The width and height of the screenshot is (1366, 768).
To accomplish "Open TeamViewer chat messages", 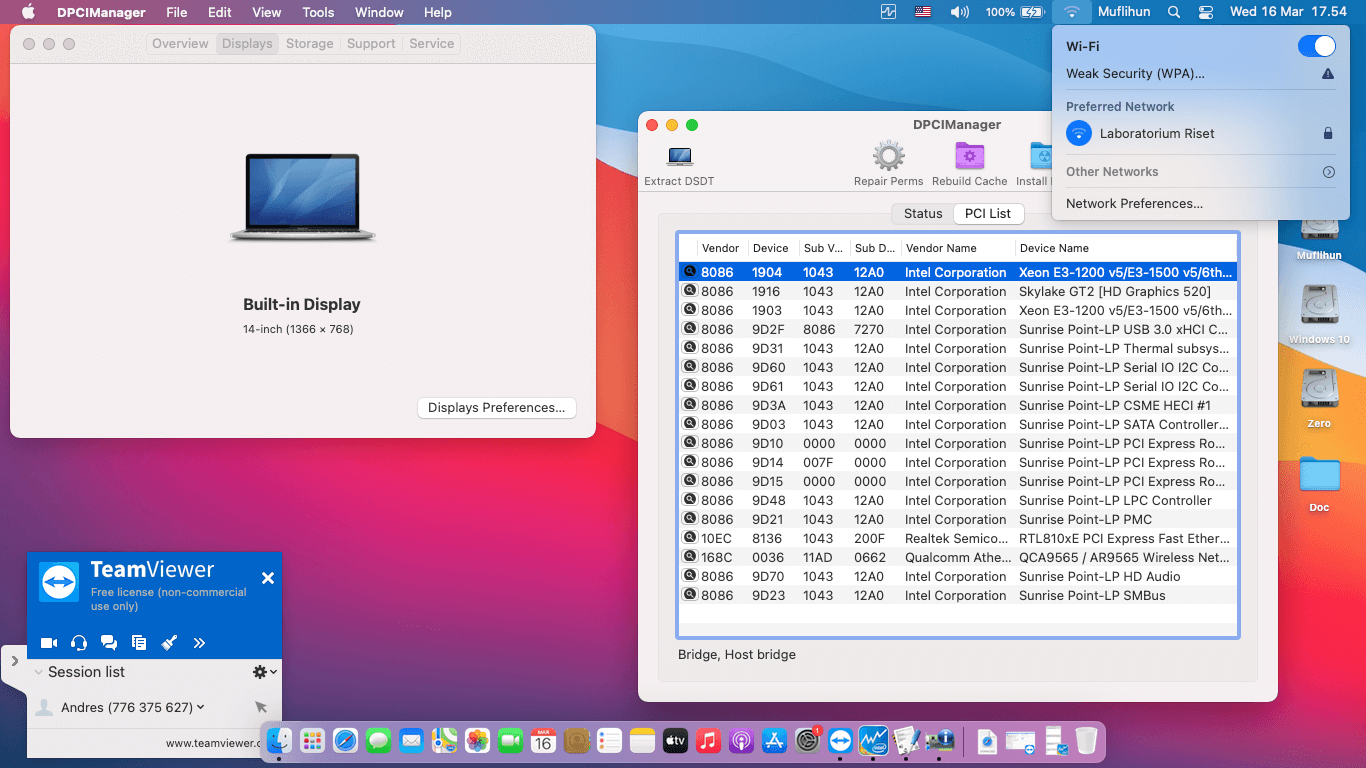I will (109, 643).
